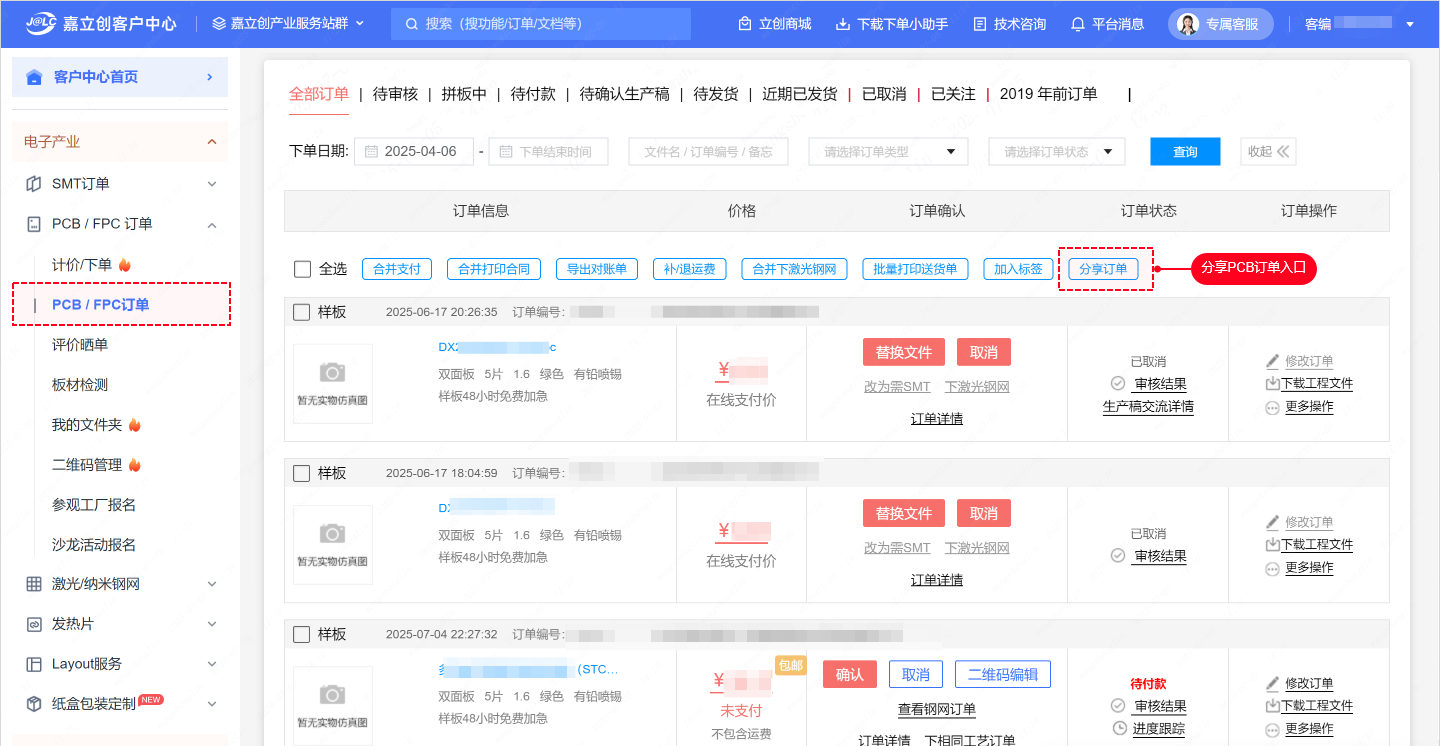Image resolution: width=1440 pixels, height=746 pixels.
Task: Click the 下单日期 start date field
Action: pos(419,152)
